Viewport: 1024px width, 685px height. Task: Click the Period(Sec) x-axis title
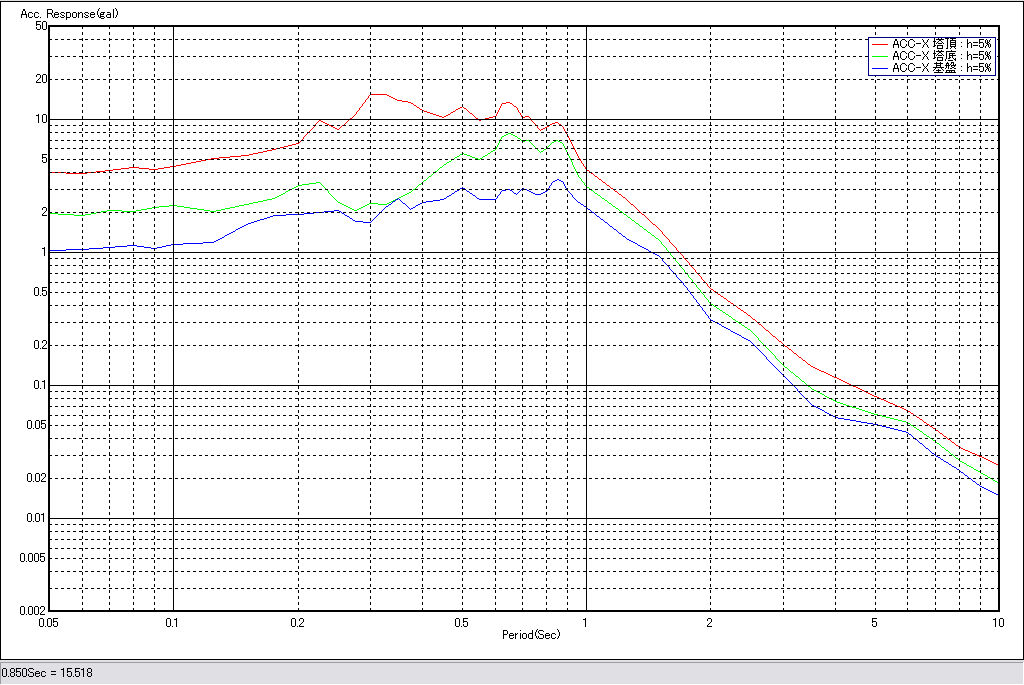pyautogui.click(x=531, y=635)
